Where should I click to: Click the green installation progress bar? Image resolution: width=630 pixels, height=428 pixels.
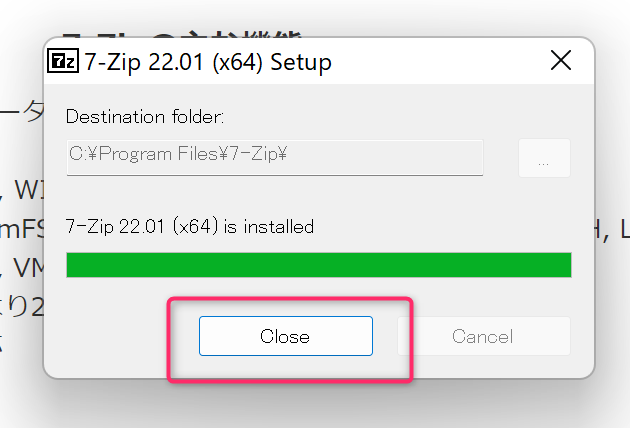[x=318, y=265]
